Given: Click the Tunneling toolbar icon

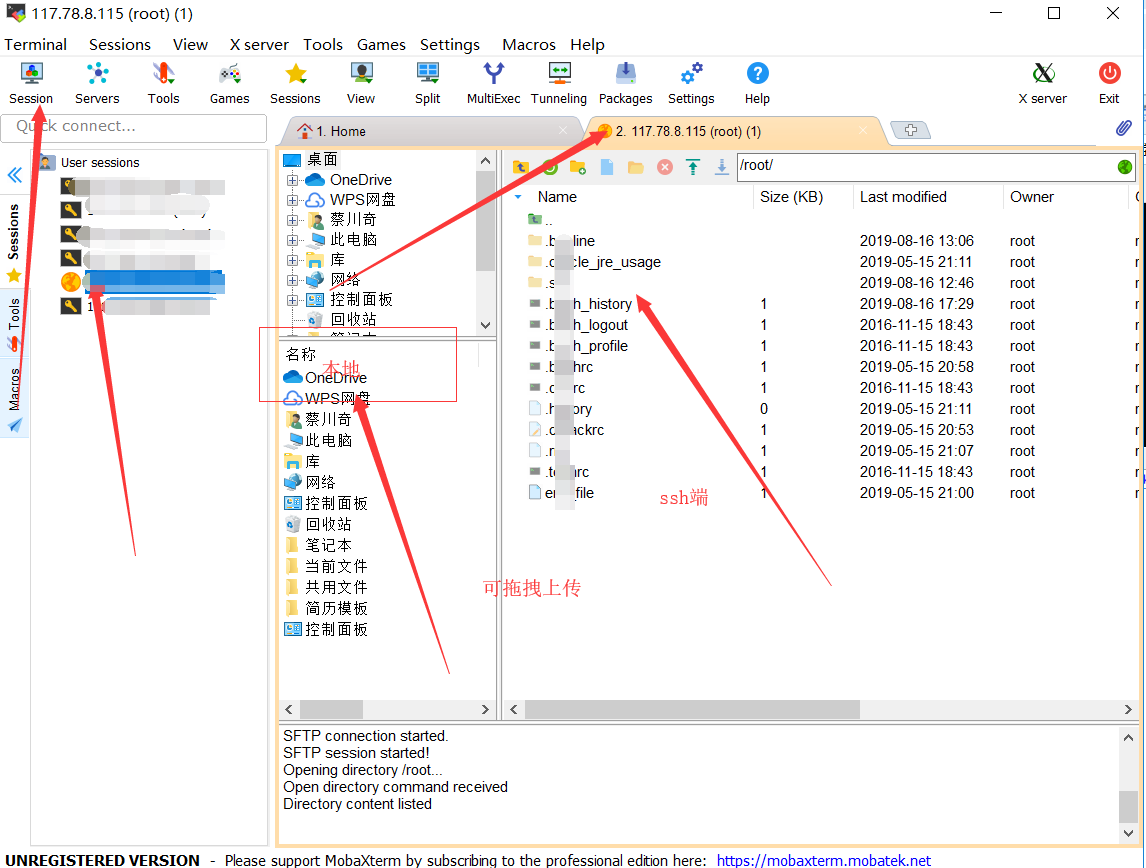Looking at the screenshot, I should tap(559, 82).
